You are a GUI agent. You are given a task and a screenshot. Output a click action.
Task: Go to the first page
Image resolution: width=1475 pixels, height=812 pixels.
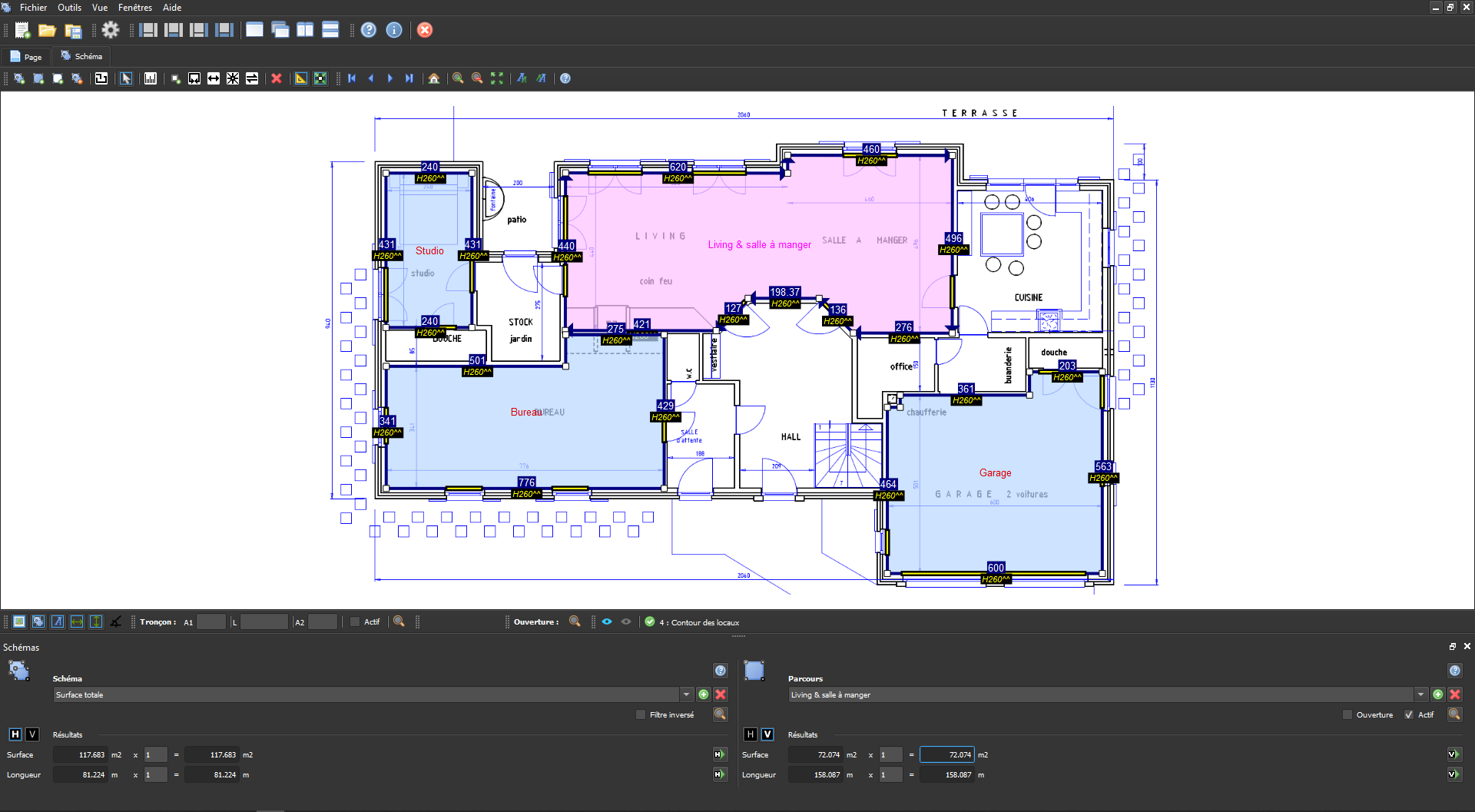(352, 78)
